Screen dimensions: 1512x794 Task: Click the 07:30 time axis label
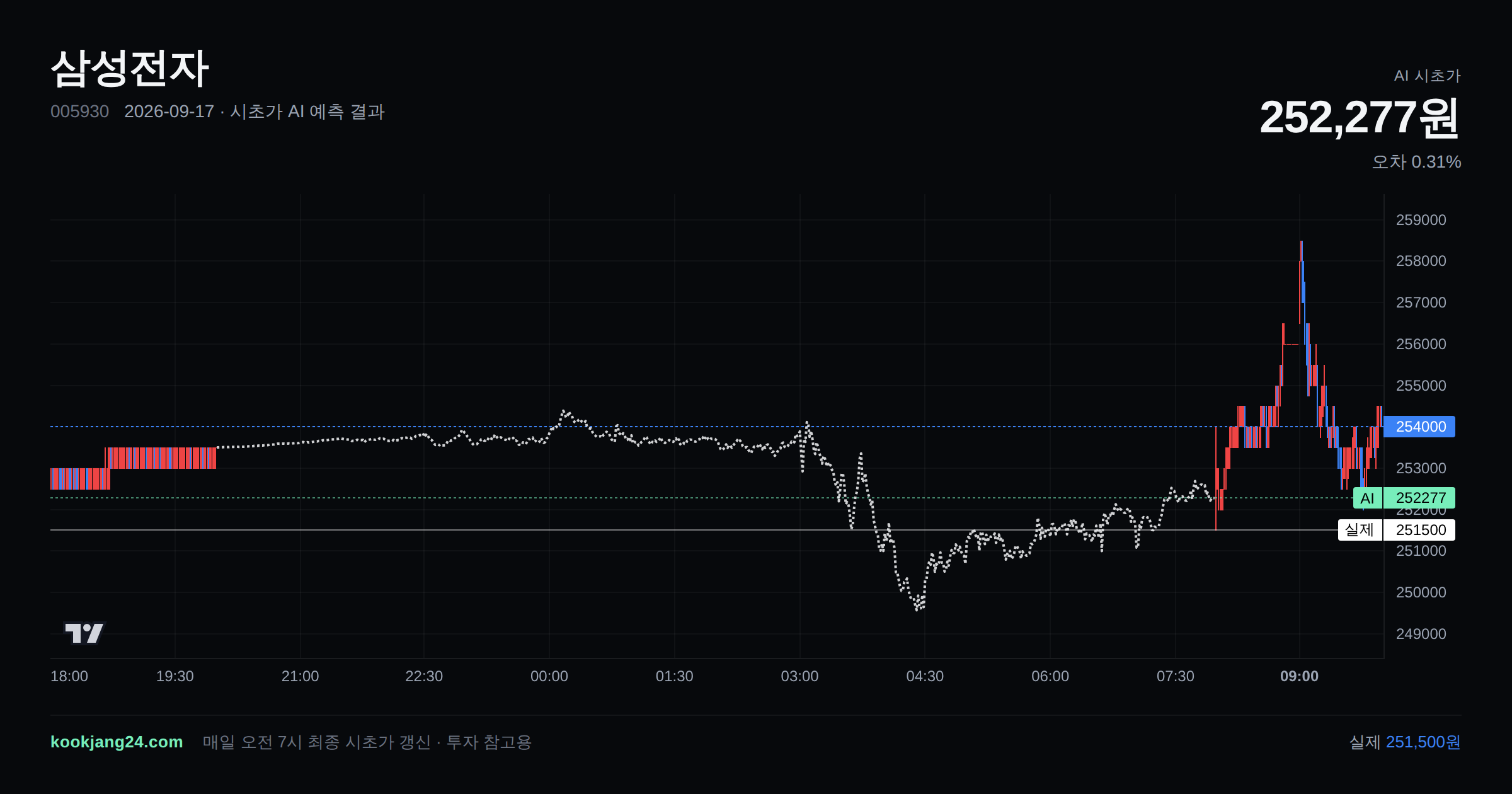pos(1175,676)
